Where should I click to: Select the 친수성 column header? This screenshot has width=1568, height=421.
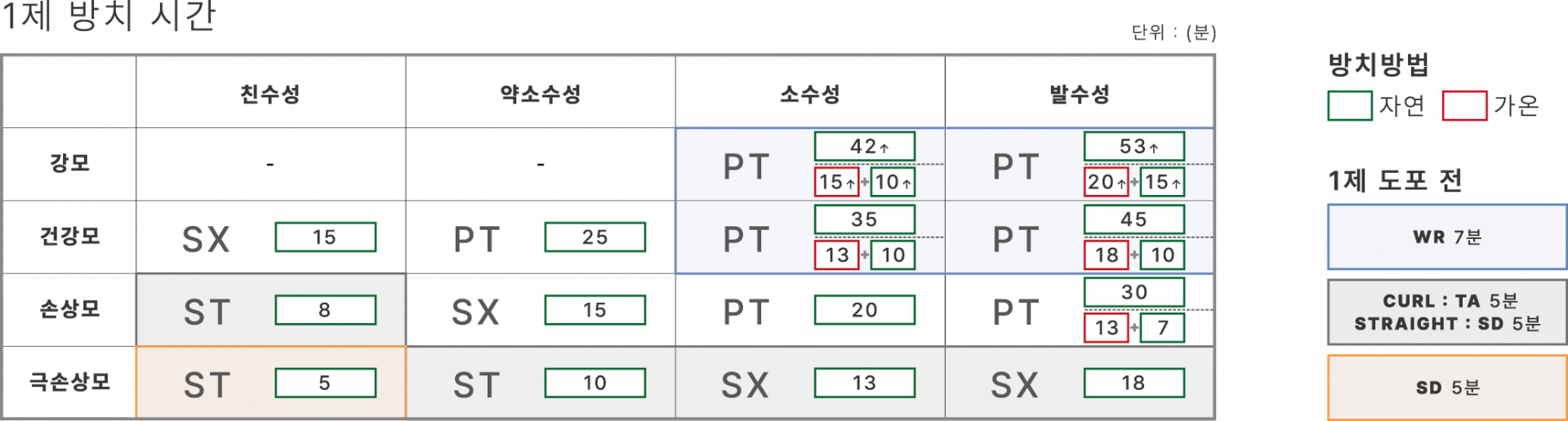(x=270, y=94)
